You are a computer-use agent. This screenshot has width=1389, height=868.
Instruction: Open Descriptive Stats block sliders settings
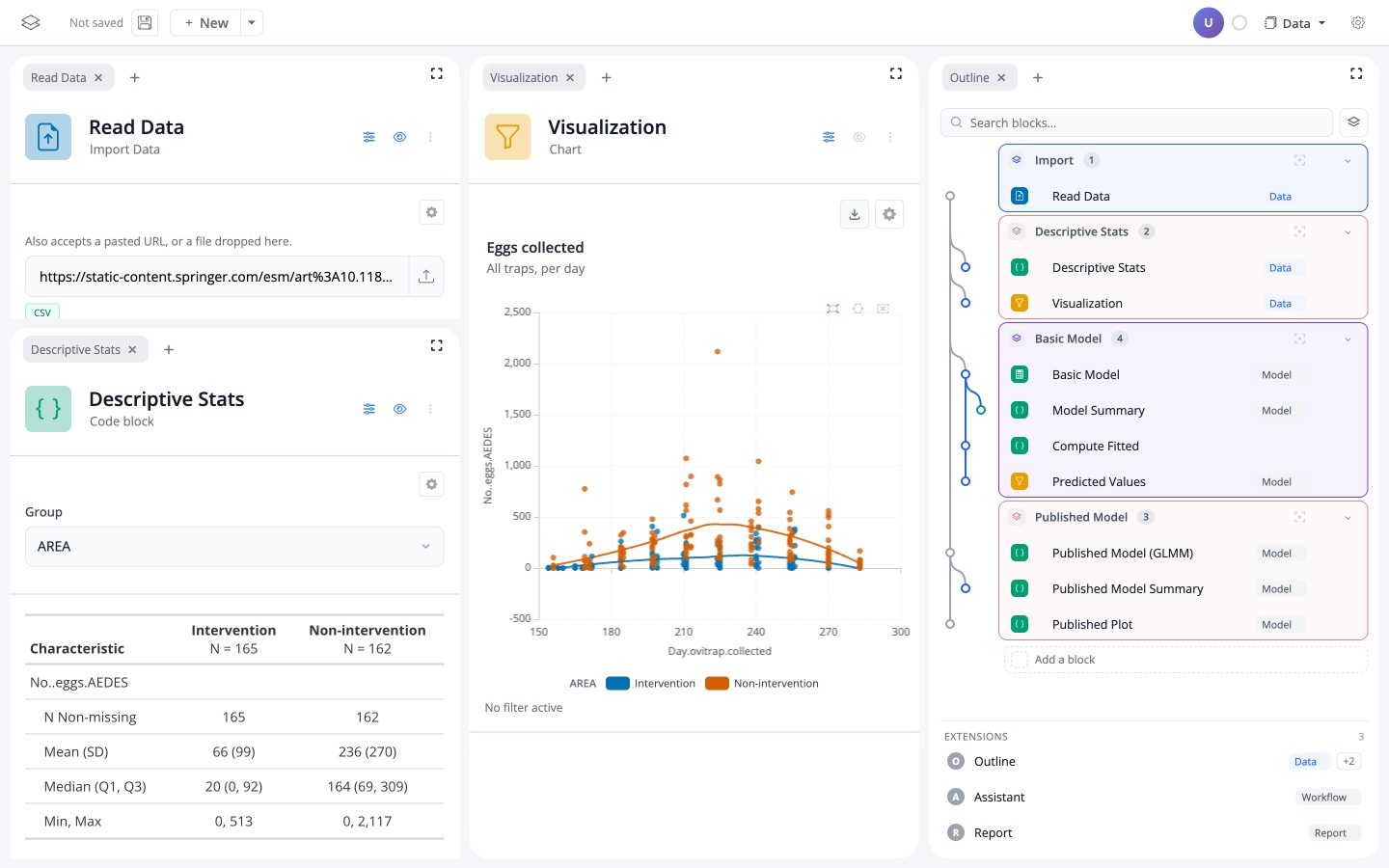click(369, 409)
